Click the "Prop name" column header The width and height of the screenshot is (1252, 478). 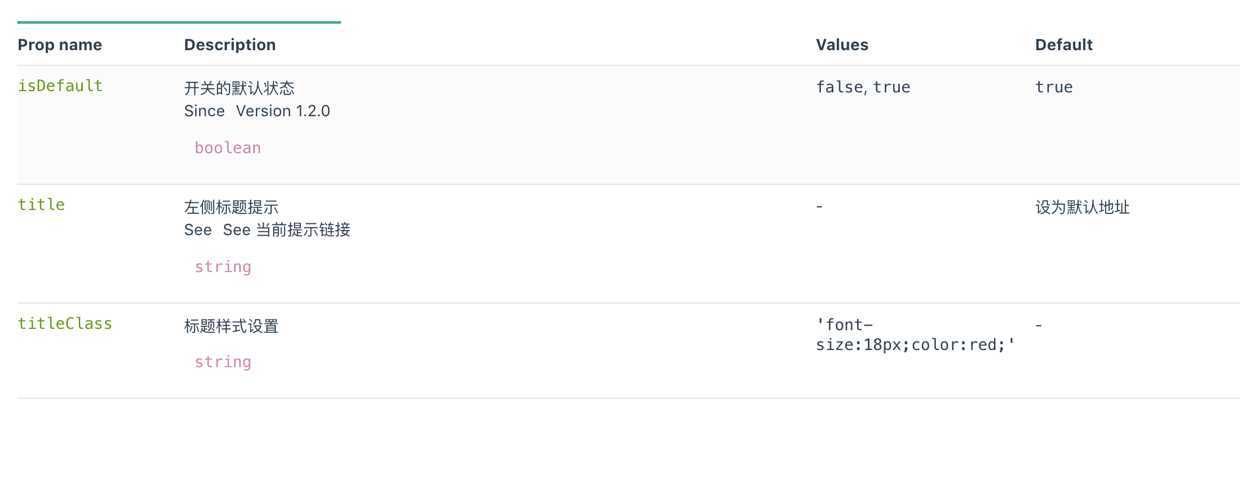click(60, 45)
